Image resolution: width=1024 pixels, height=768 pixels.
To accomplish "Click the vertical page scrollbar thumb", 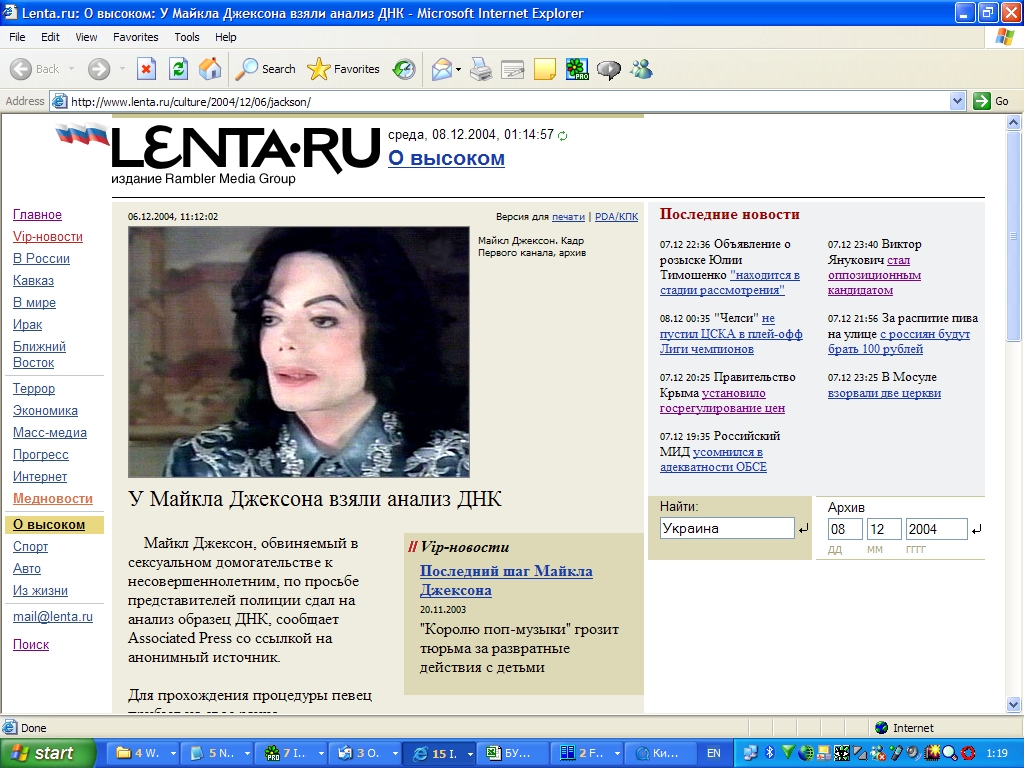I will click(x=1013, y=235).
